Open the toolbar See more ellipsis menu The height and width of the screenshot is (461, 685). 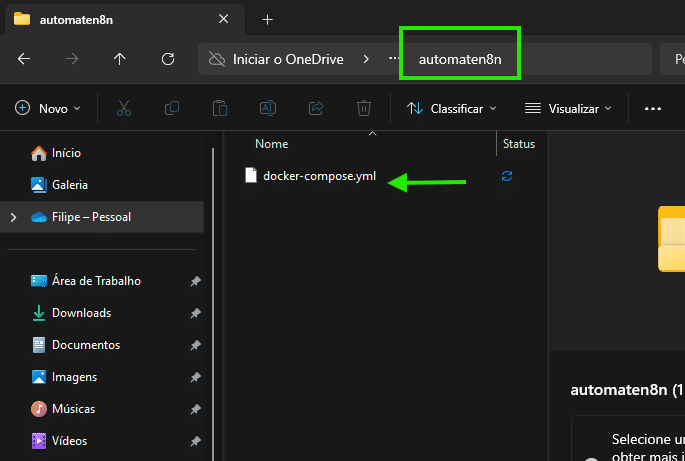point(653,108)
